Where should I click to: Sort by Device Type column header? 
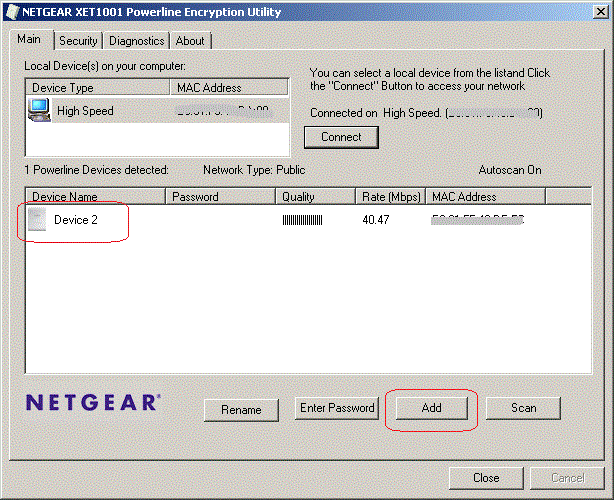(98, 87)
